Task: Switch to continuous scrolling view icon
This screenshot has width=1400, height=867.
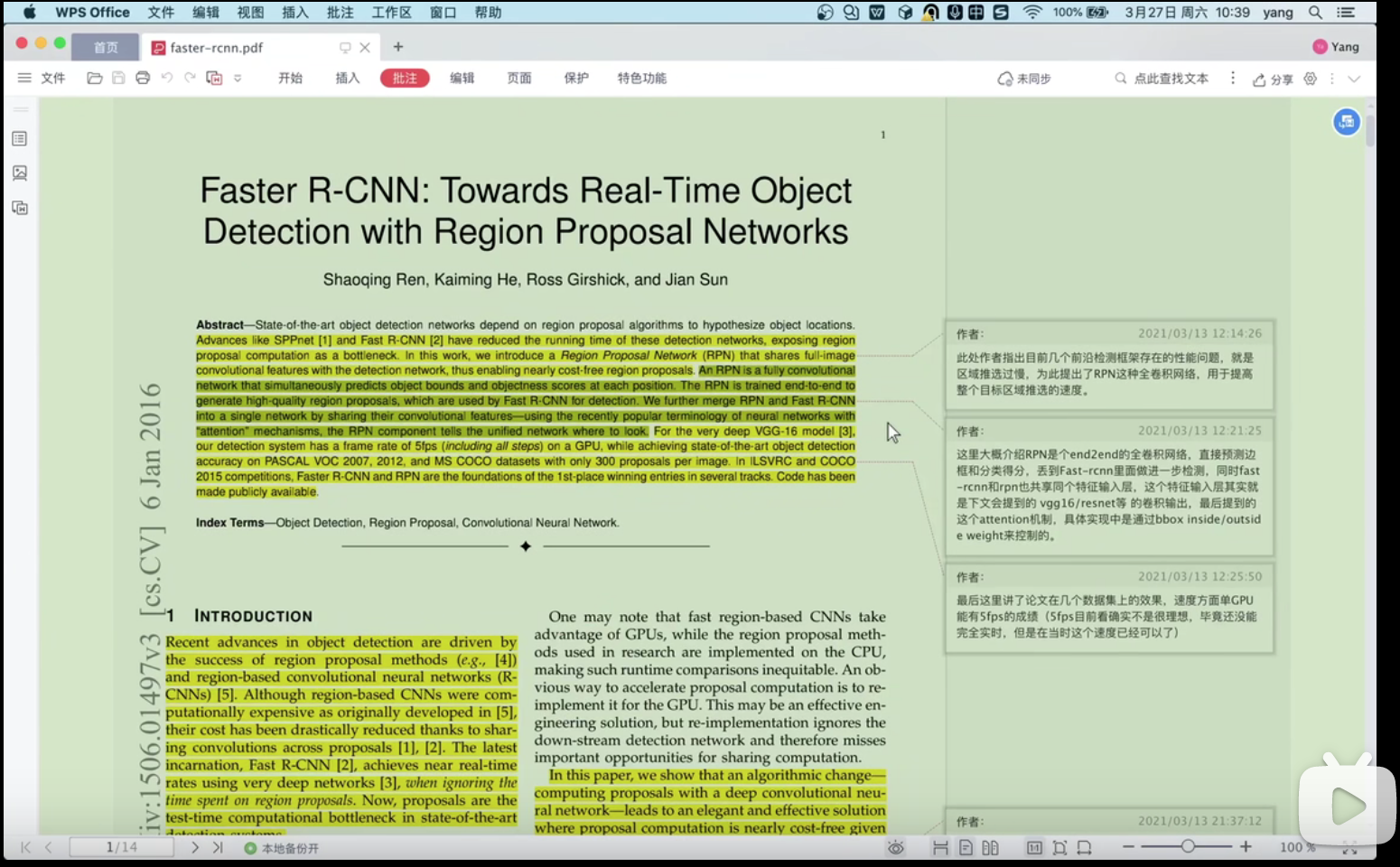Action: (x=940, y=847)
